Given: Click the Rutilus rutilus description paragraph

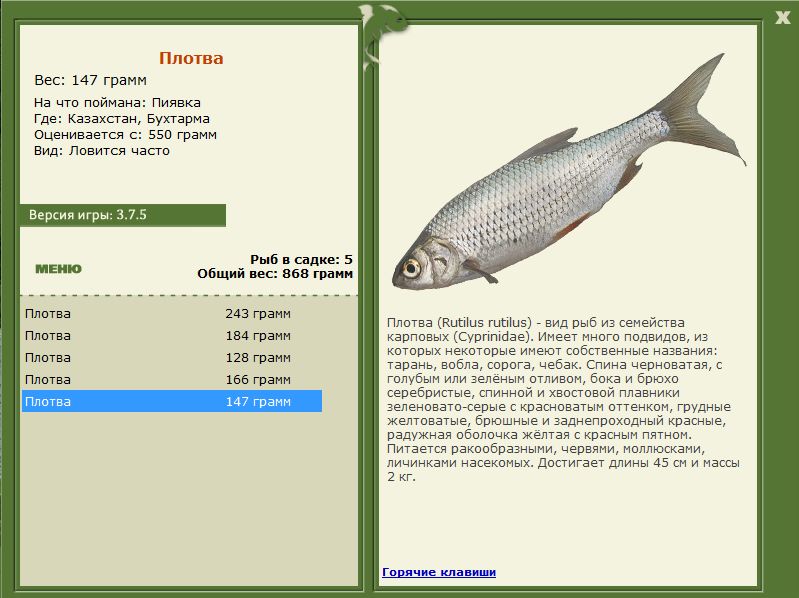Looking at the screenshot, I should 560,400.
